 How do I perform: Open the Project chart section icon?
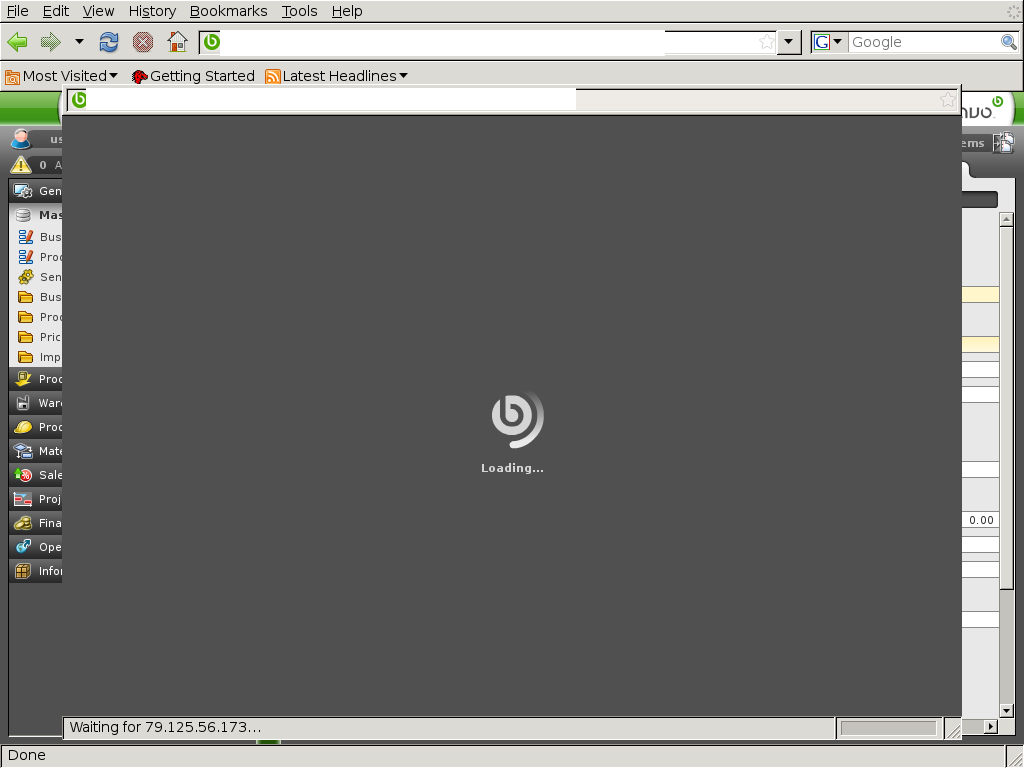click(x=24, y=499)
